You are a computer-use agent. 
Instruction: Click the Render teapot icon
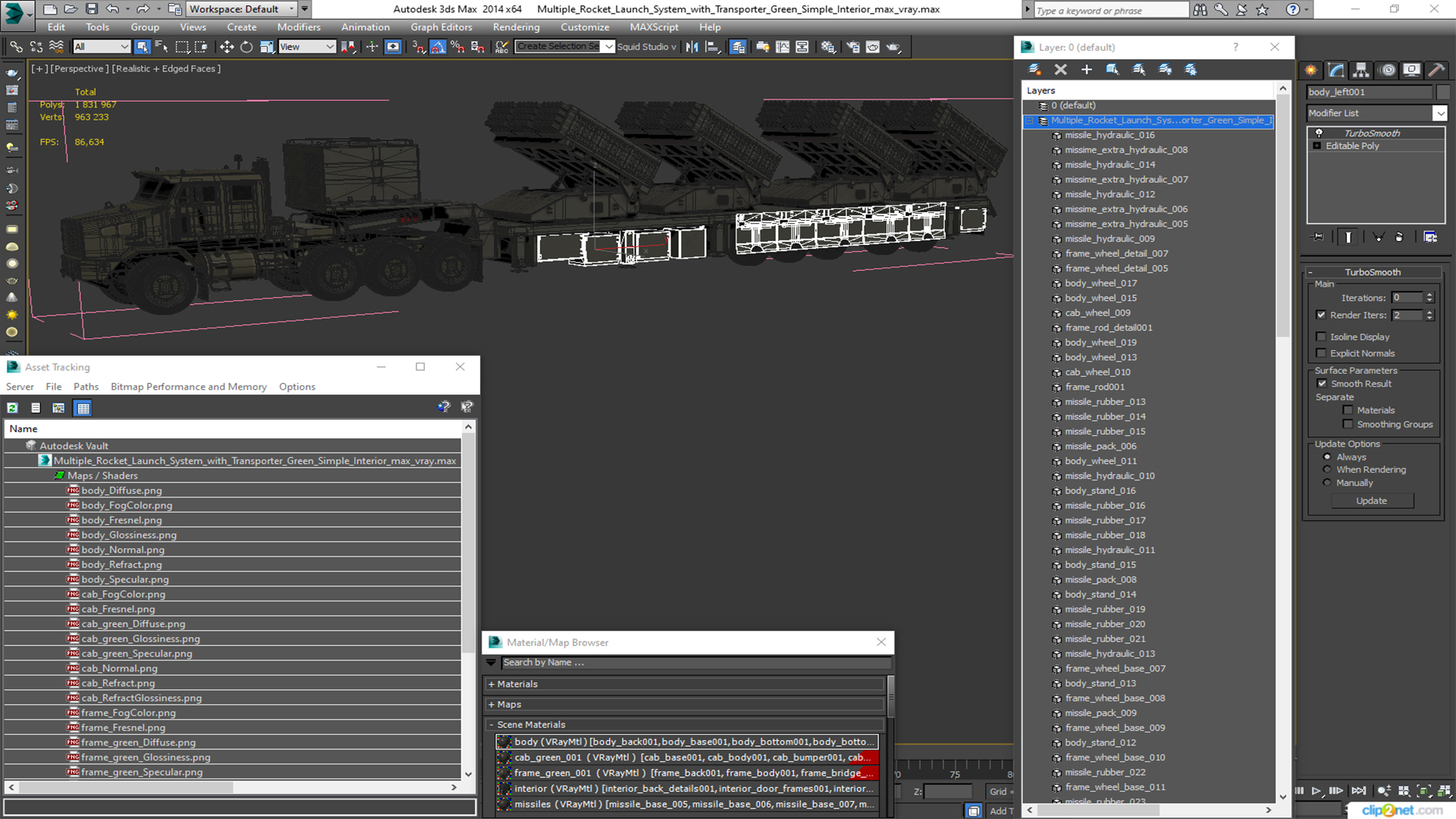pos(893,47)
